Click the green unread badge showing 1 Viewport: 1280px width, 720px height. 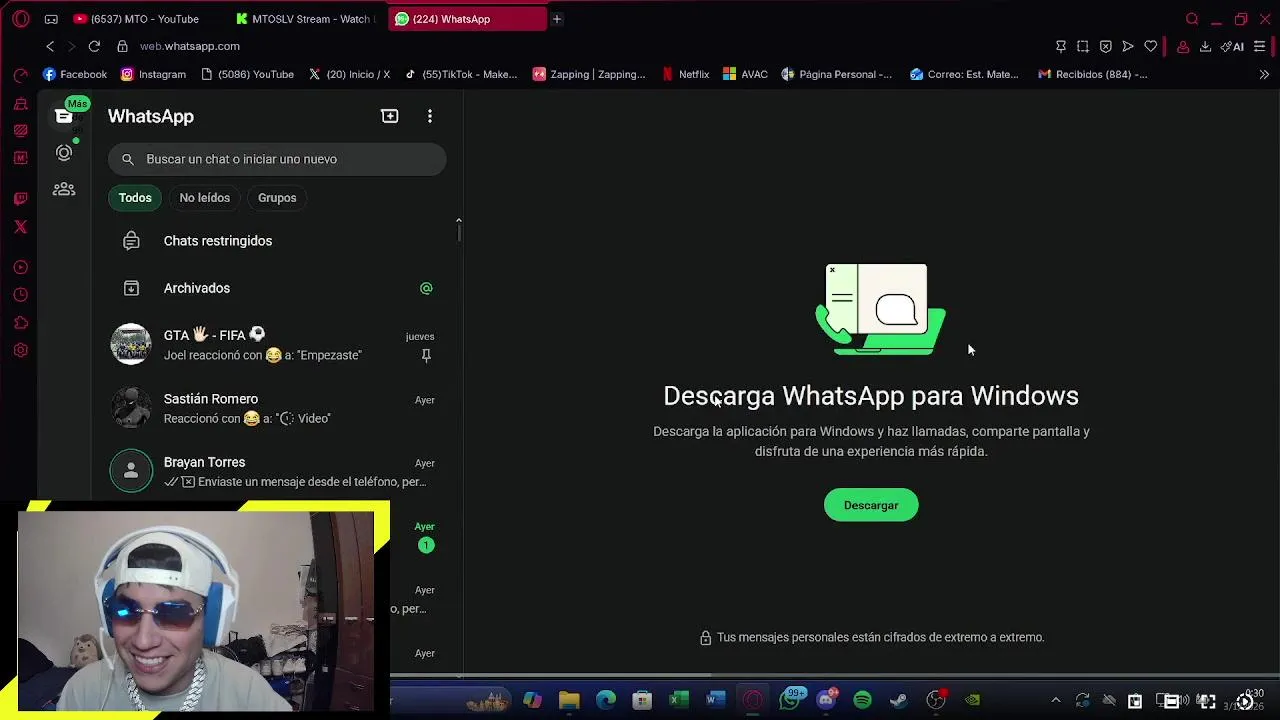426,545
